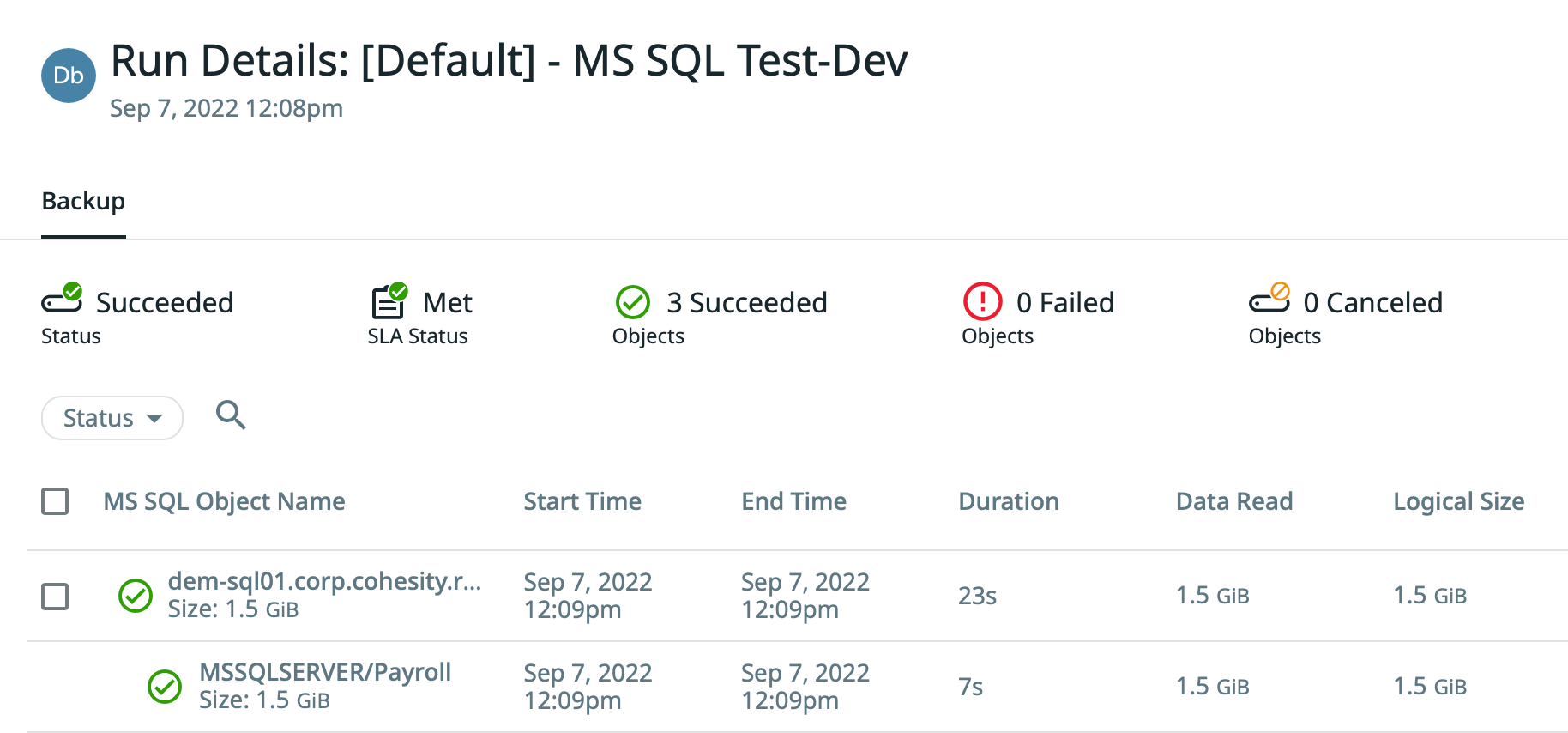
Task: Sort by Logical Size column header
Action: click(x=1458, y=501)
